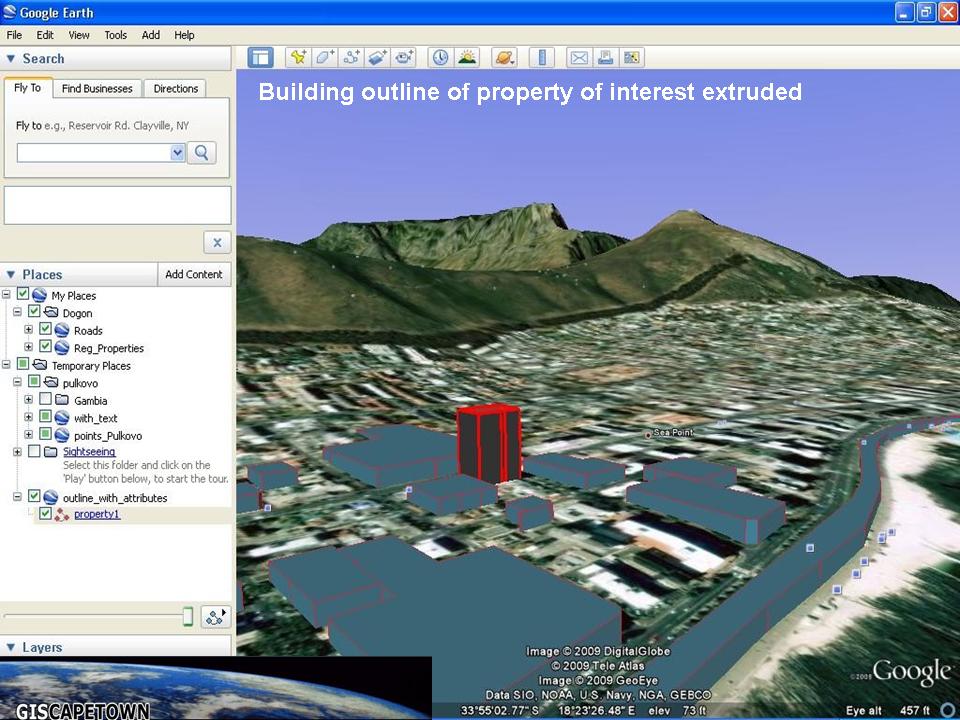Collapse the My Places tree node

pyautogui.click(x=6, y=294)
